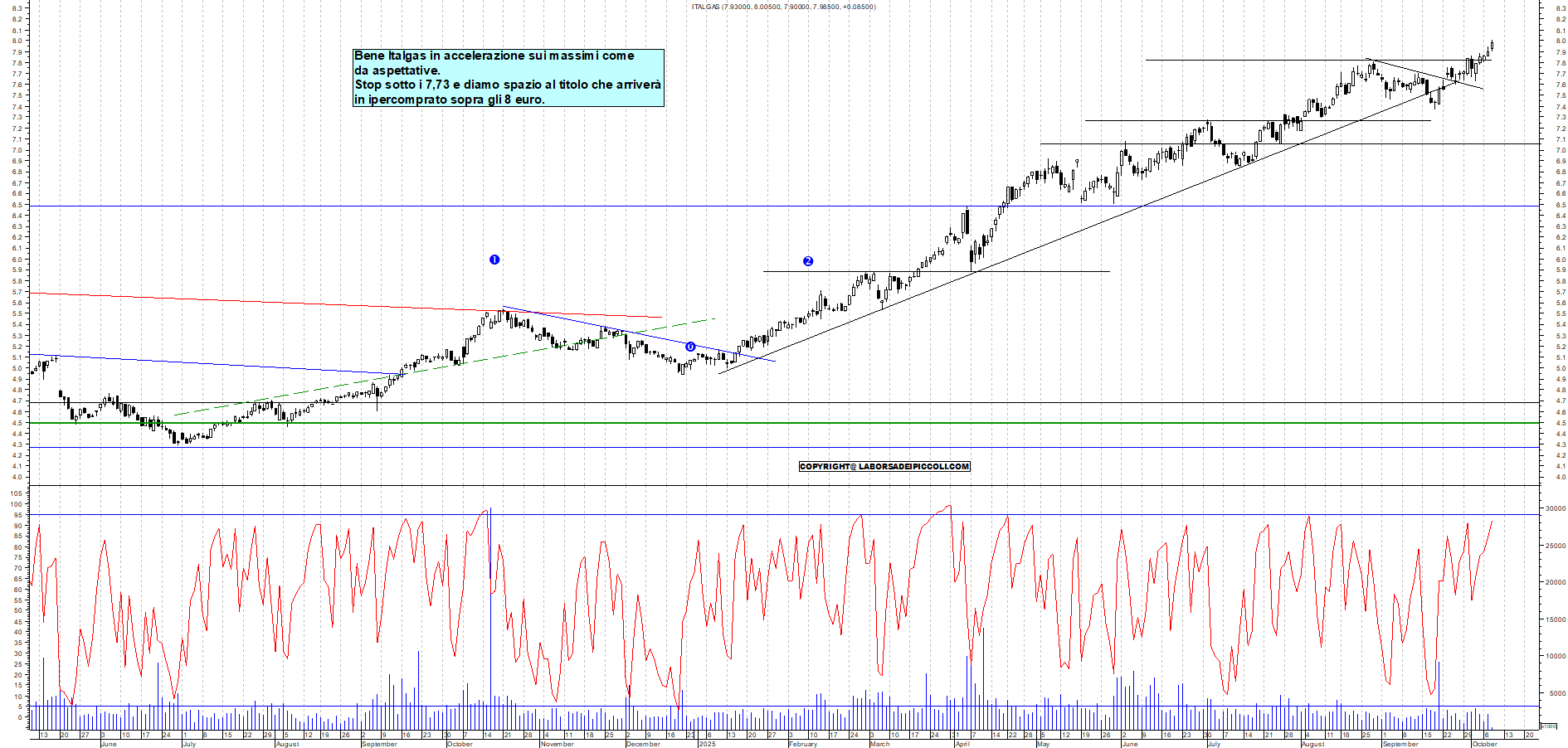Screen dimensions: 1568x748
Task: Click the blue circled number 2 marker
Action: click(808, 261)
